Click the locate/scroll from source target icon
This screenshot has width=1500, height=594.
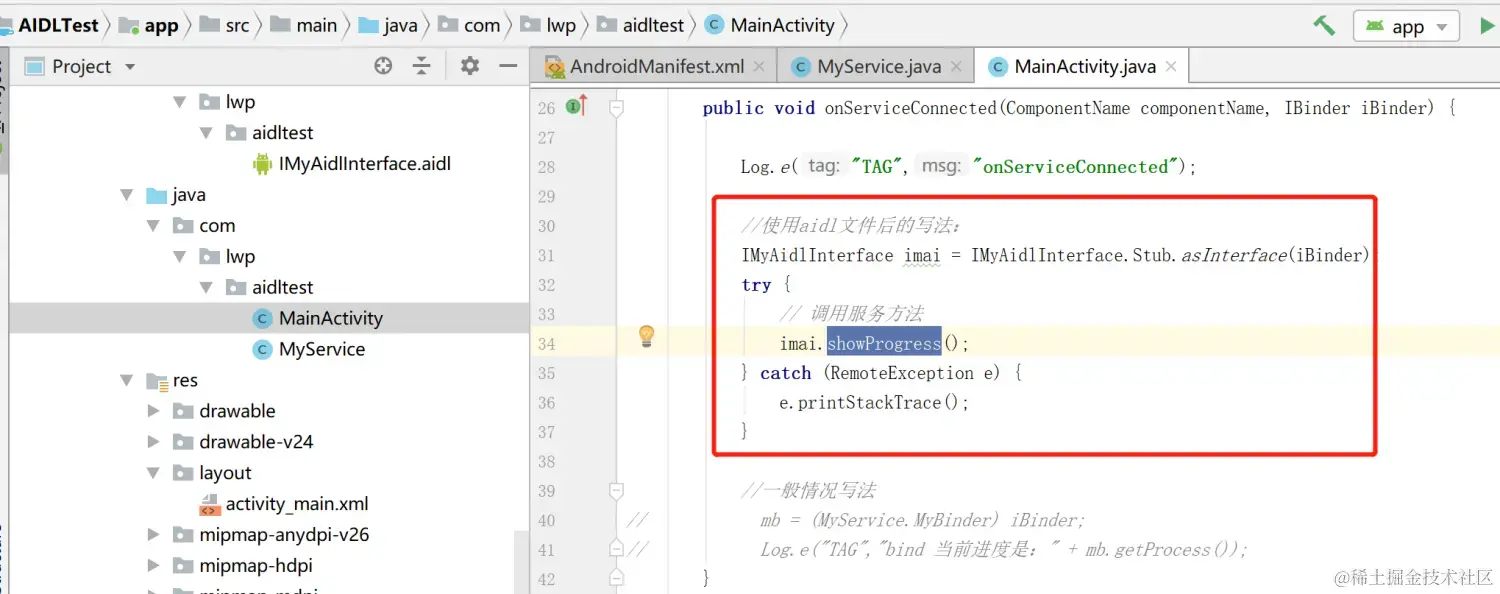coord(383,66)
